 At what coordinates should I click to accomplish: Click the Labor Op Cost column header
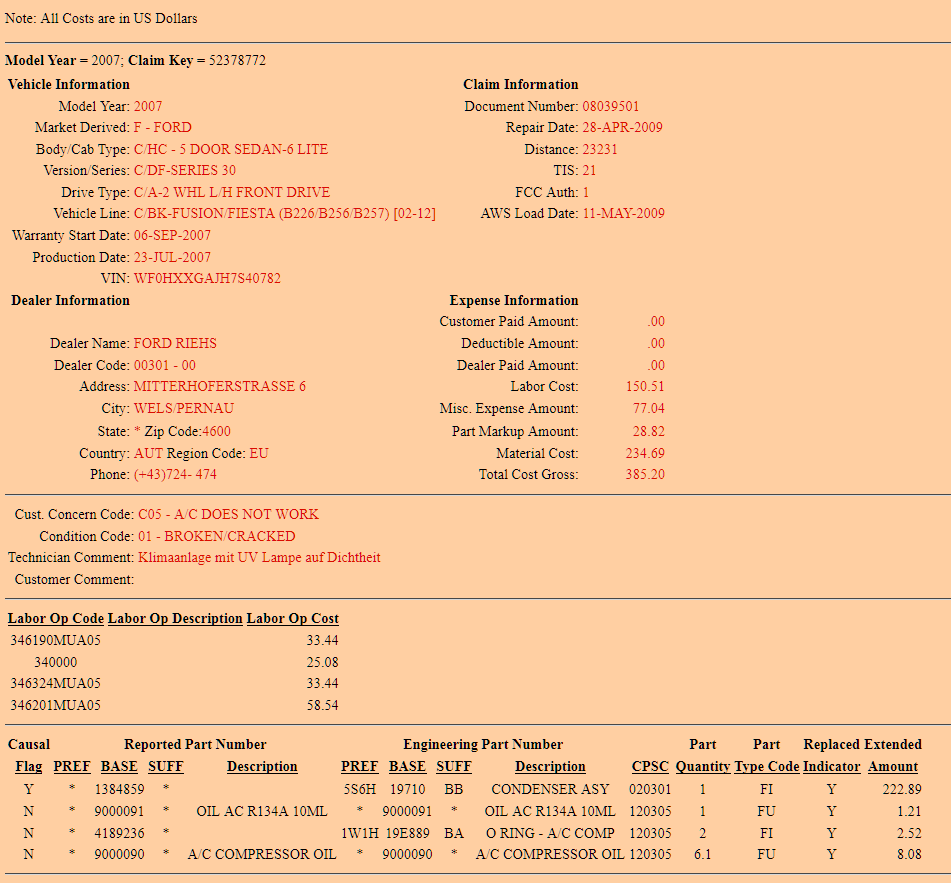point(292,618)
